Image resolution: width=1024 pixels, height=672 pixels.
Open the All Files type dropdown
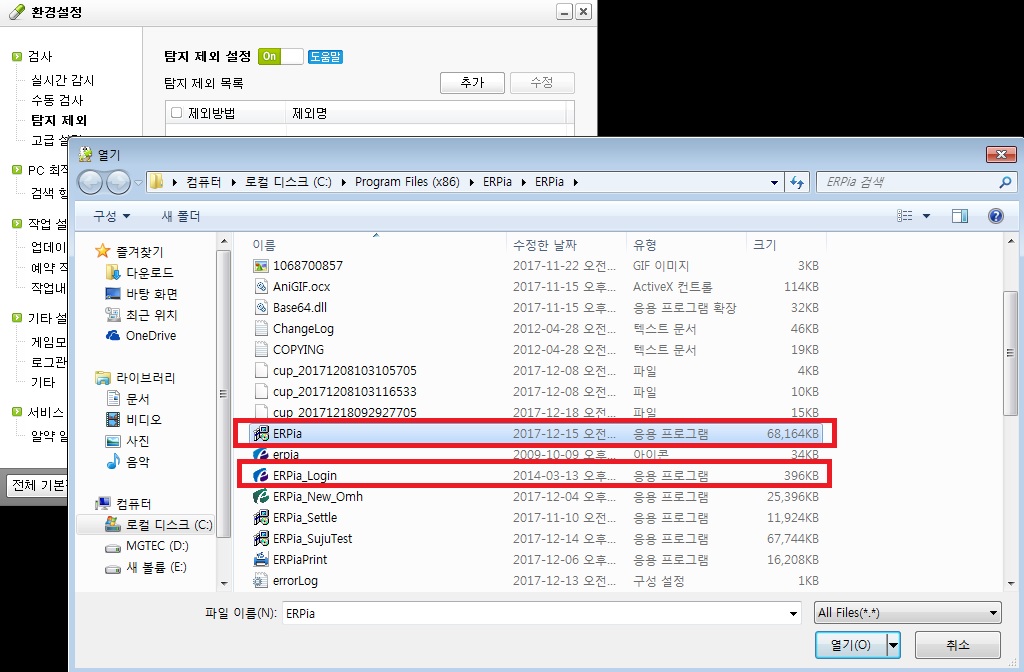click(x=907, y=613)
